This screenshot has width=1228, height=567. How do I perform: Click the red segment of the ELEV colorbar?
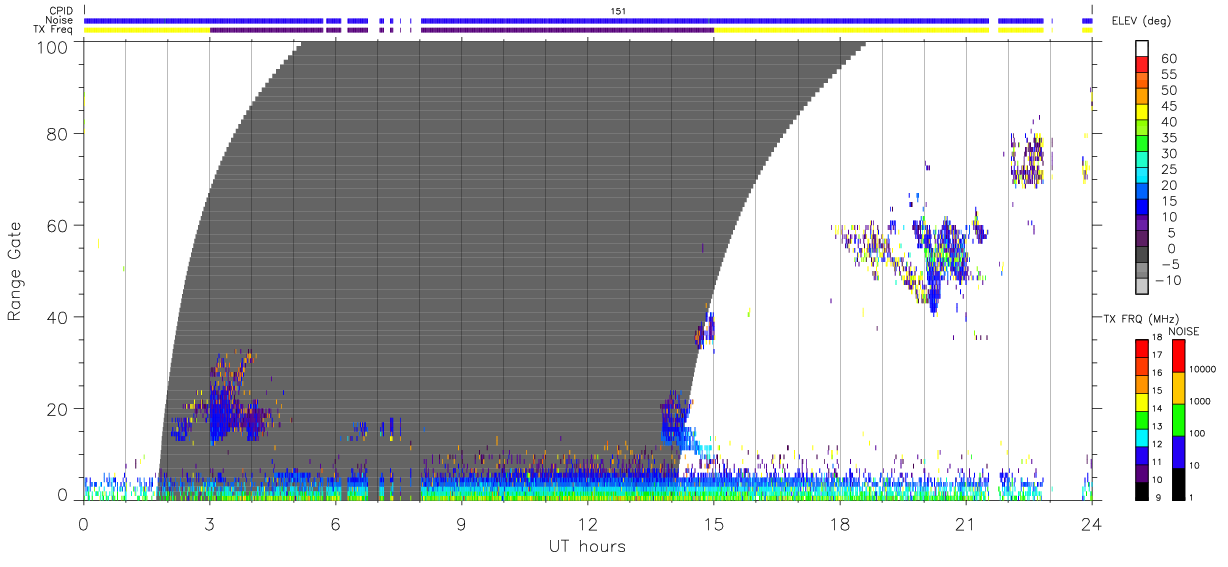pyautogui.click(x=1142, y=66)
